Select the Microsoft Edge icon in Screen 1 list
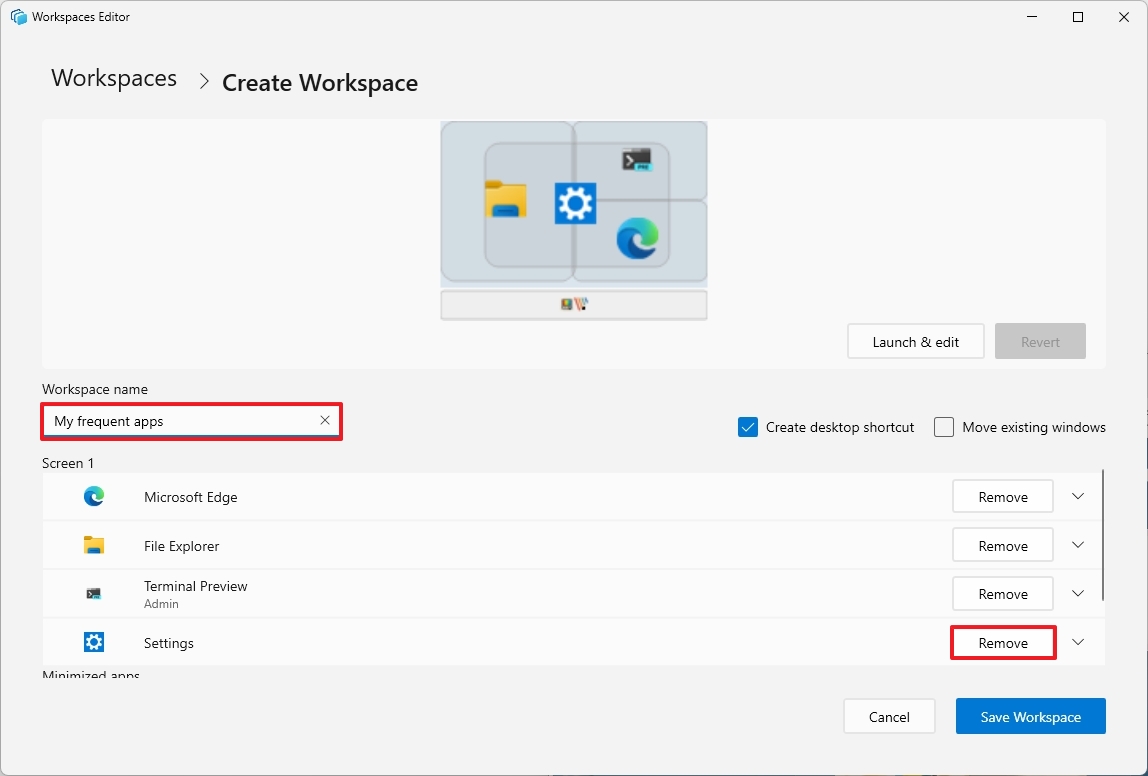The width and height of the screenshot is (1148, 776). pos(93,496)
